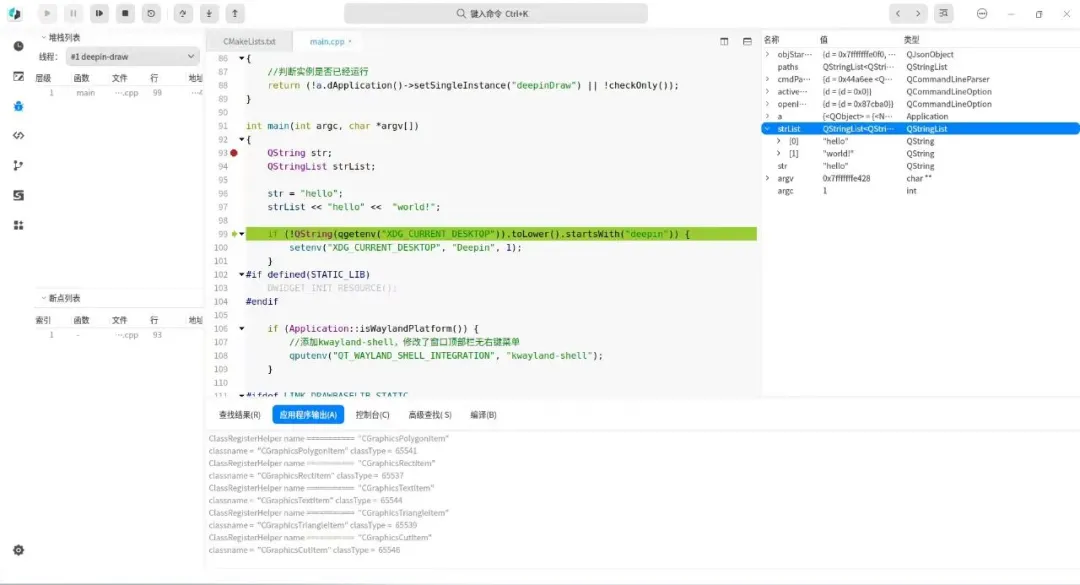Viewport: 1080px width, 585px height.
Task: Switch to the main.cpp tab
Action: (328, 41)
